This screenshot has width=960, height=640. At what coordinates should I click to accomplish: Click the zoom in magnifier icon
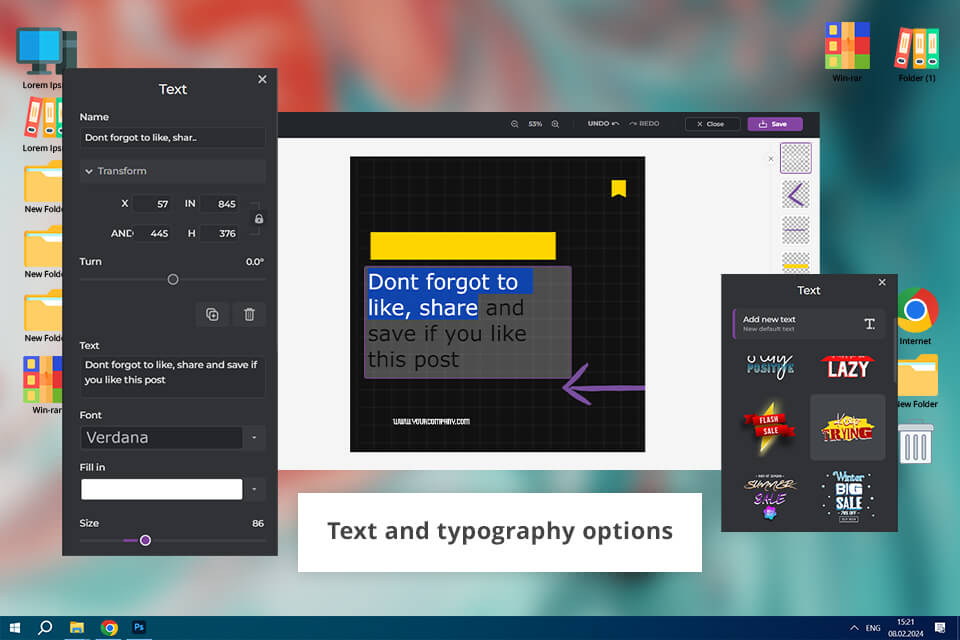(x=555, y=124)
